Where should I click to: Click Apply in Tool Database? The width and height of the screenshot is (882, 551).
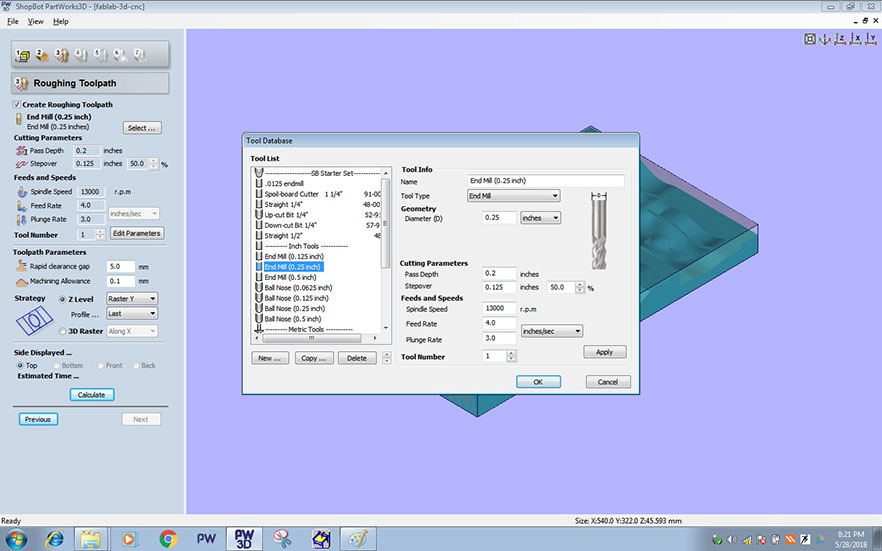tap(605, 352)
